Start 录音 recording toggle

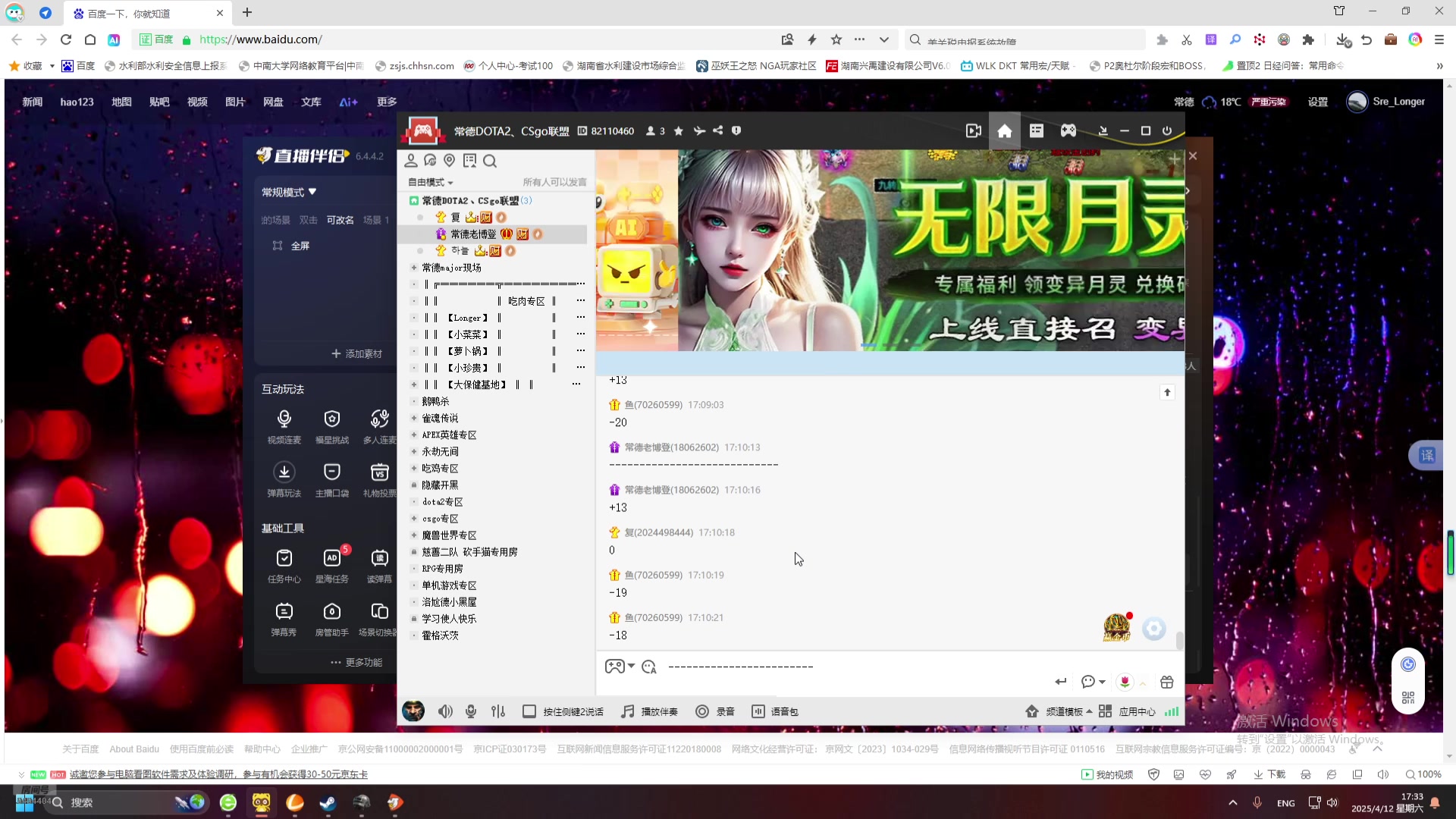pyautogui.click(x=715, y=711)
